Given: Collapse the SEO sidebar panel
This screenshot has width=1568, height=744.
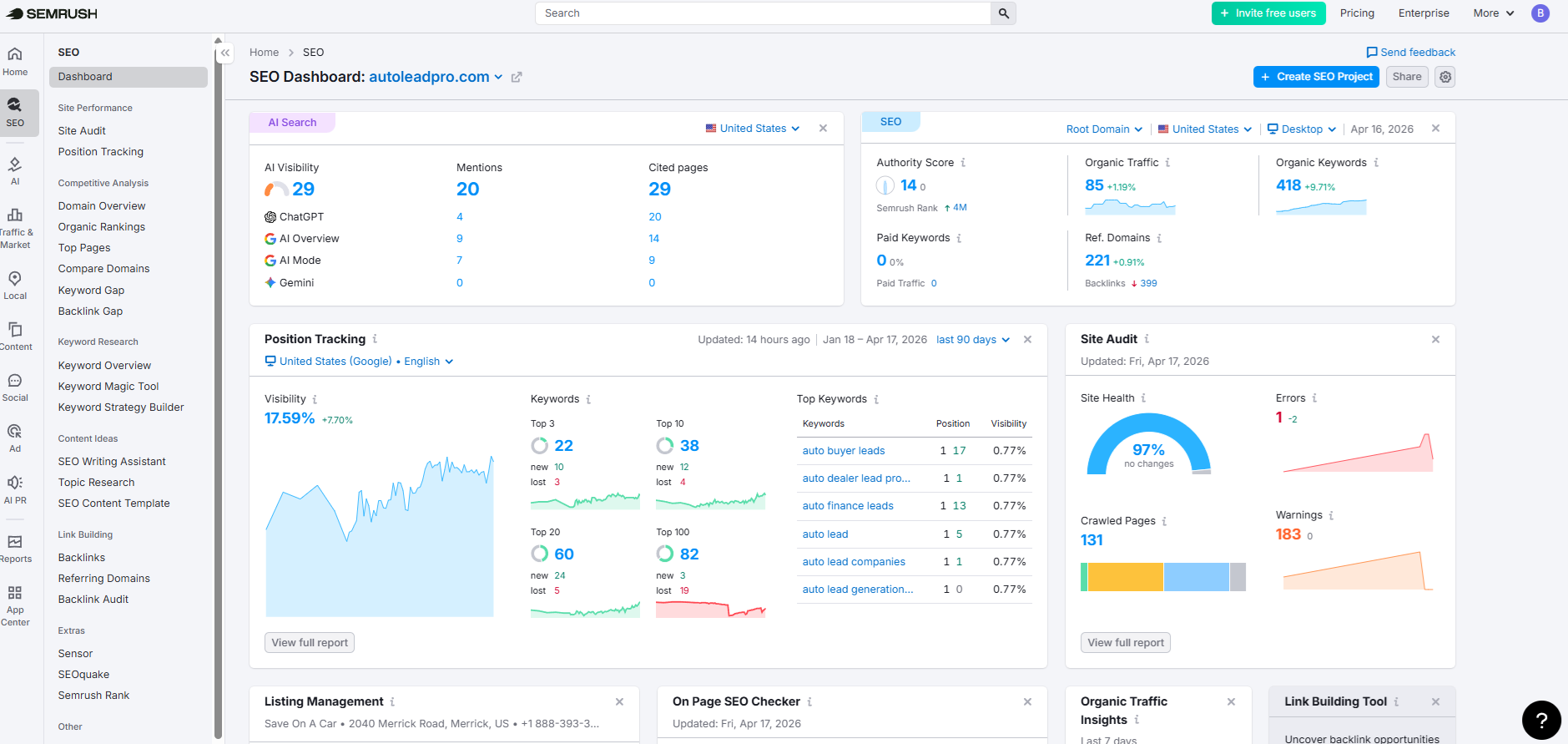Looking at the screenshot, I should (x=225, y=53).
